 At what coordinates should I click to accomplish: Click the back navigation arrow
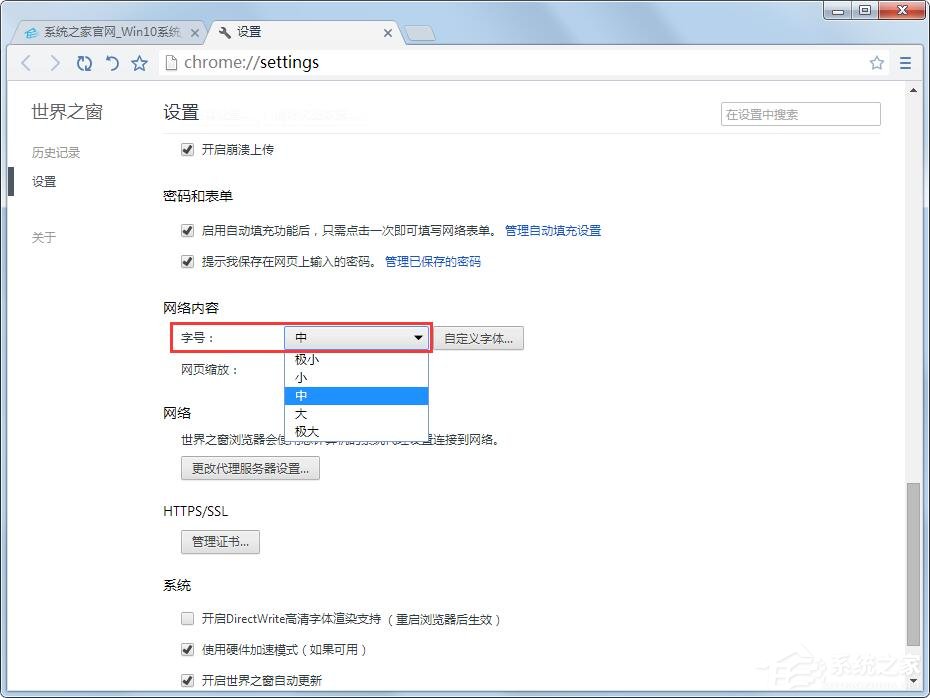(x=26, y=62)
